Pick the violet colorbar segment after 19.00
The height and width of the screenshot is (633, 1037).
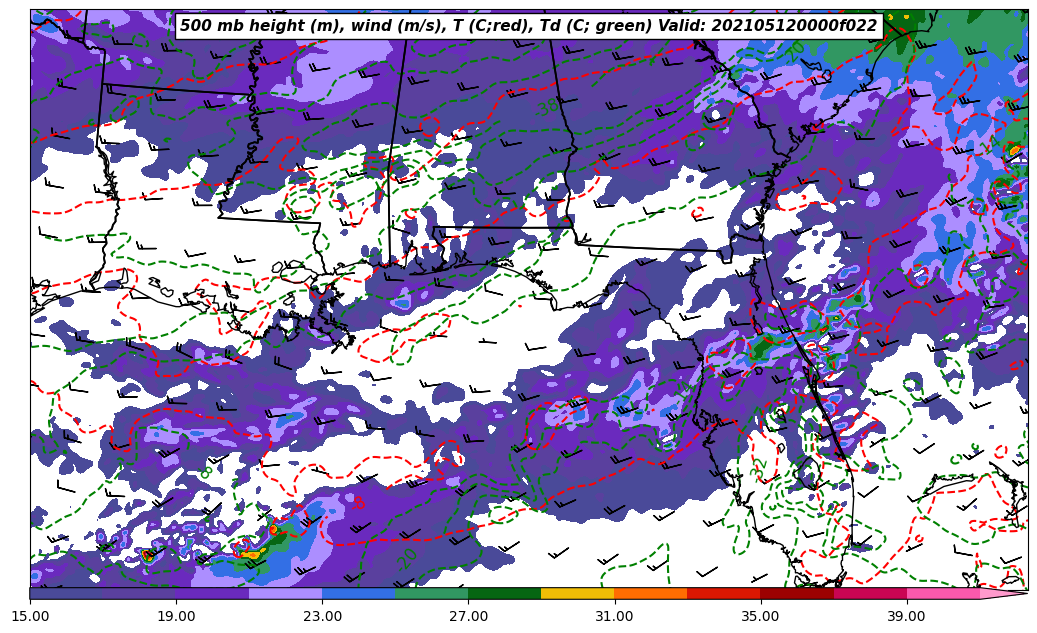tap(212, 593)
